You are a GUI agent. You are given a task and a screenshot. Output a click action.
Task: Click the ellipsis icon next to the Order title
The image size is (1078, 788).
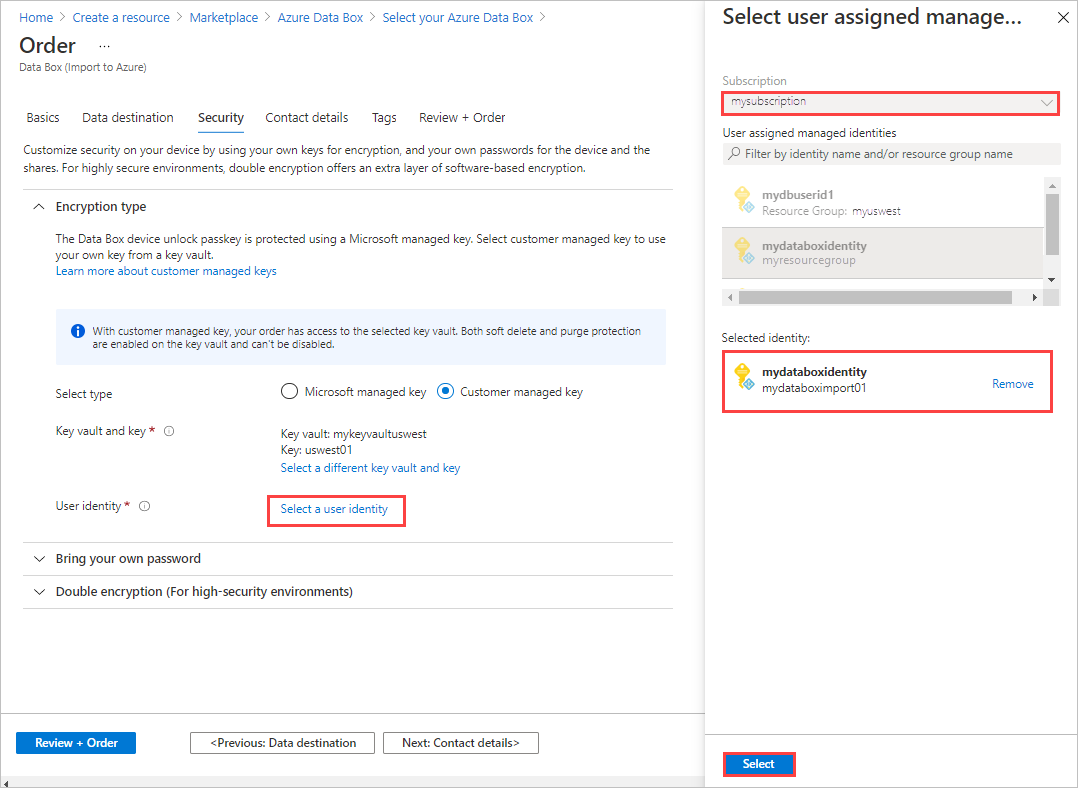pyautogui.click(x=104, y=46)
